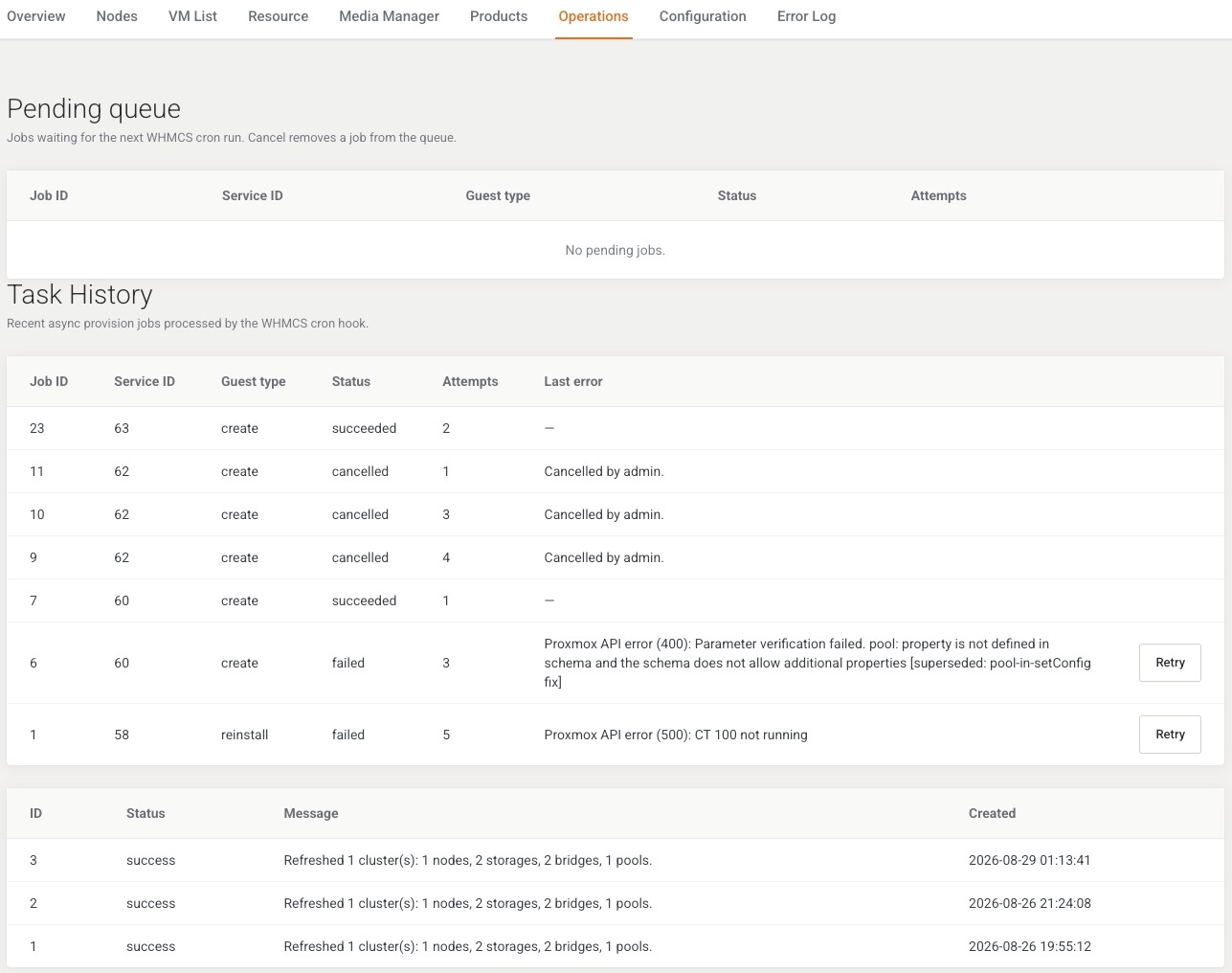Click 'Attempts' header in Task History
Screen dimensions: 1232x973
470,381
